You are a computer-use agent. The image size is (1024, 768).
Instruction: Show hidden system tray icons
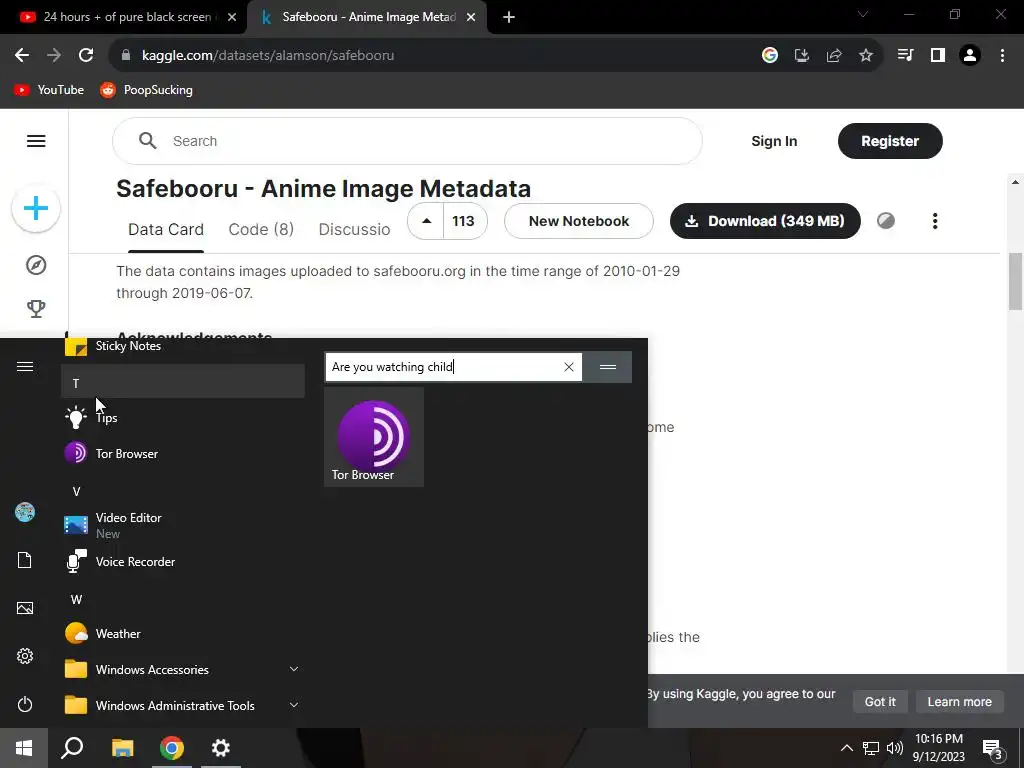click(x=846, y=748)
